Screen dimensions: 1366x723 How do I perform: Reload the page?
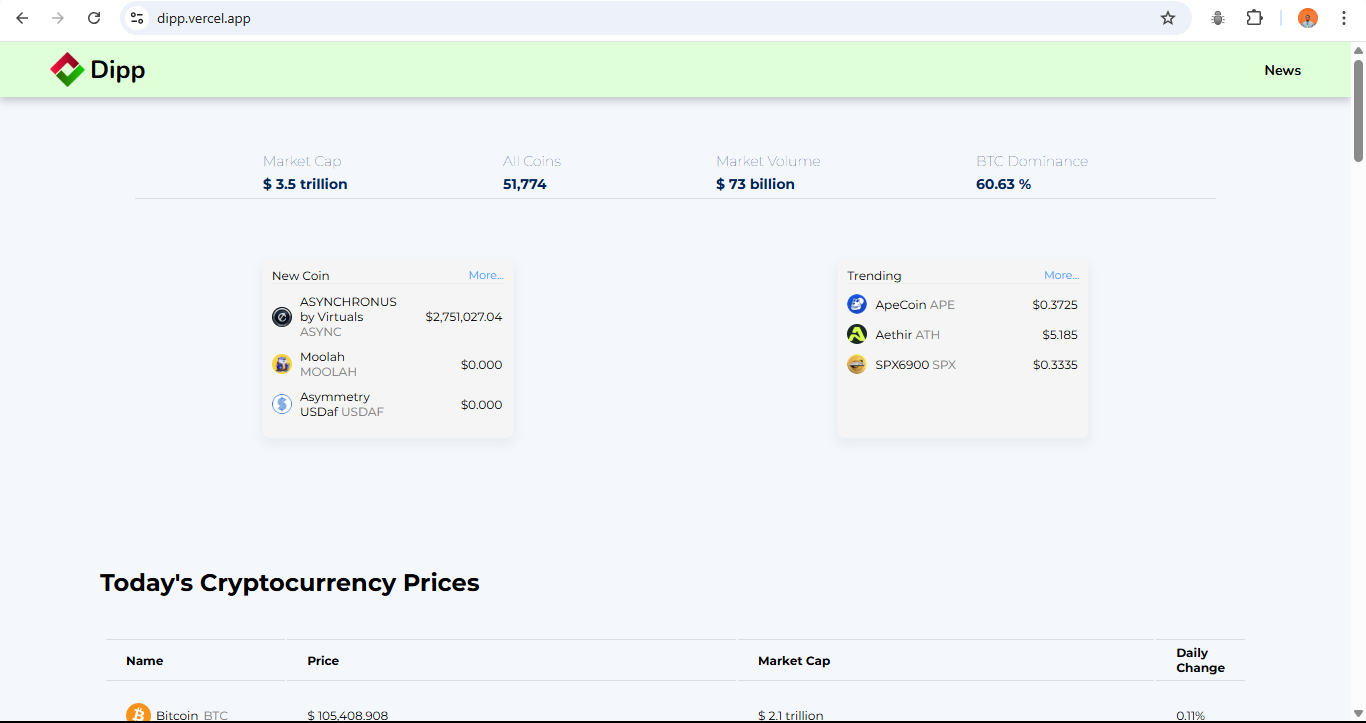94,18
